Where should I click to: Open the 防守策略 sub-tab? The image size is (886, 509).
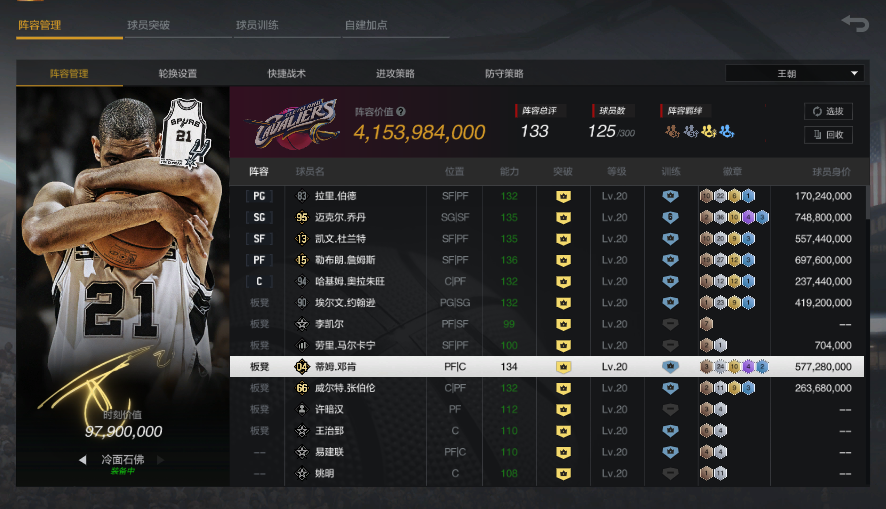504,73
